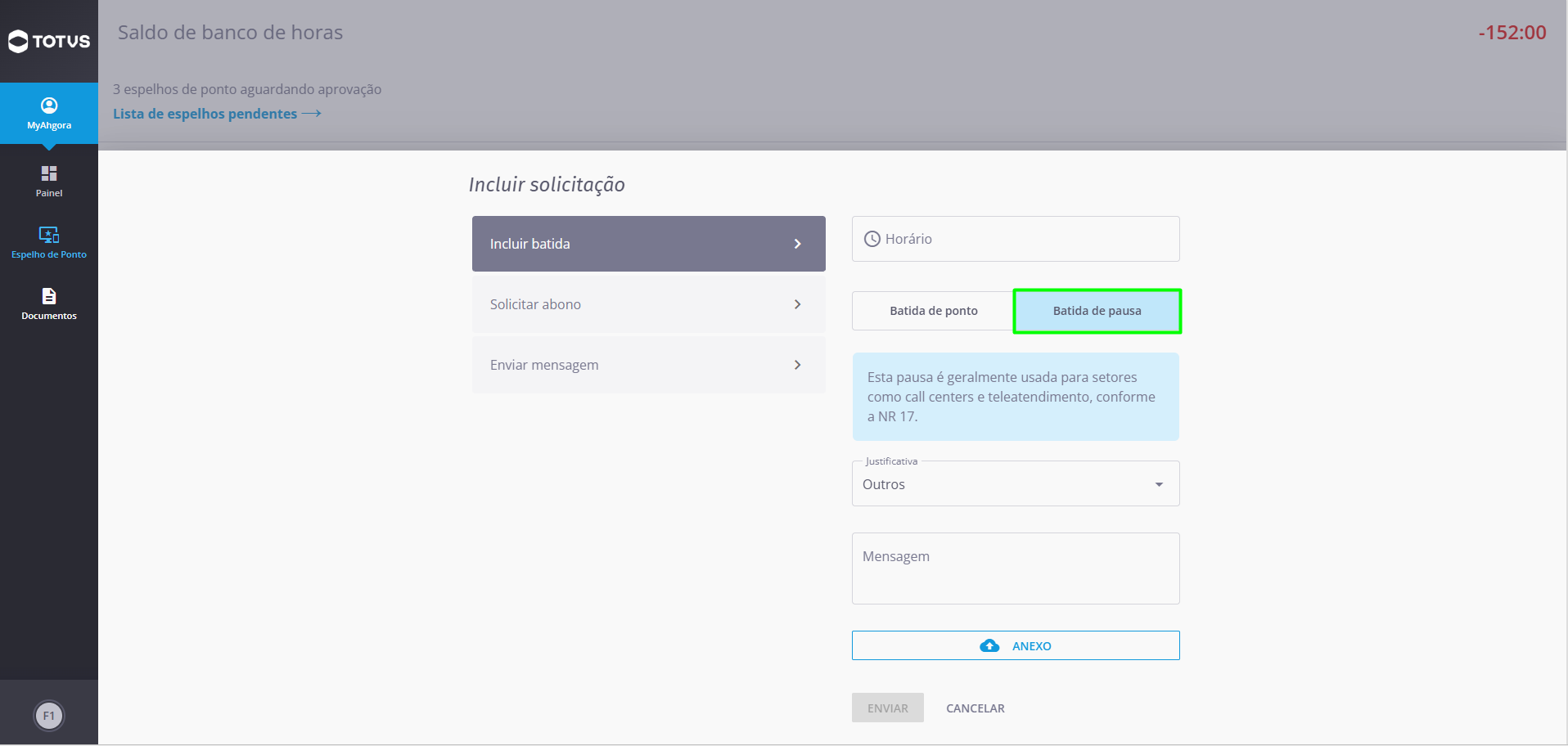The image size is (1568, 746).
Task: Open Espelho de Ponto in sidebar
Action: 49,243
